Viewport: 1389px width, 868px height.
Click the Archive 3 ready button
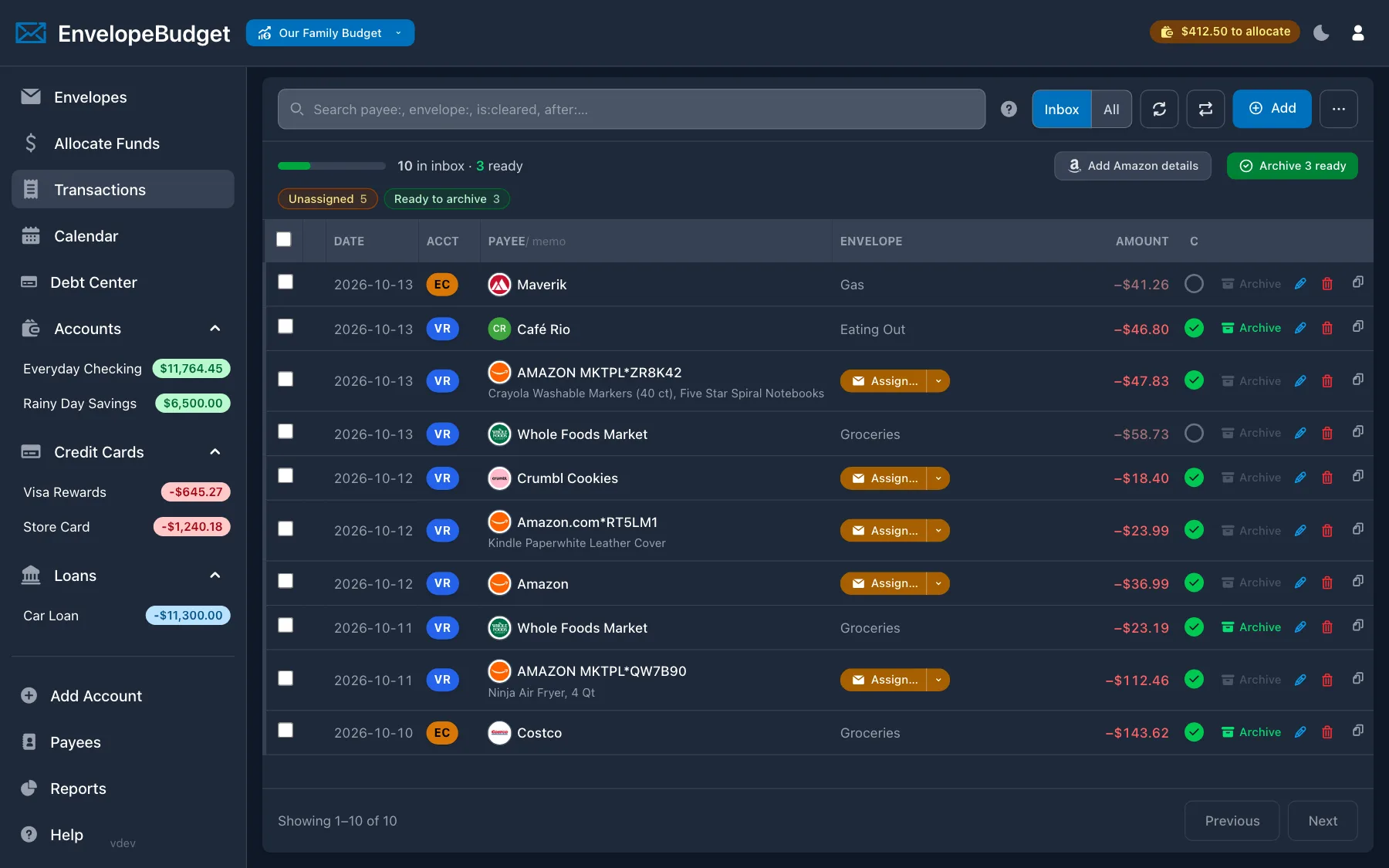(1293, 166)
